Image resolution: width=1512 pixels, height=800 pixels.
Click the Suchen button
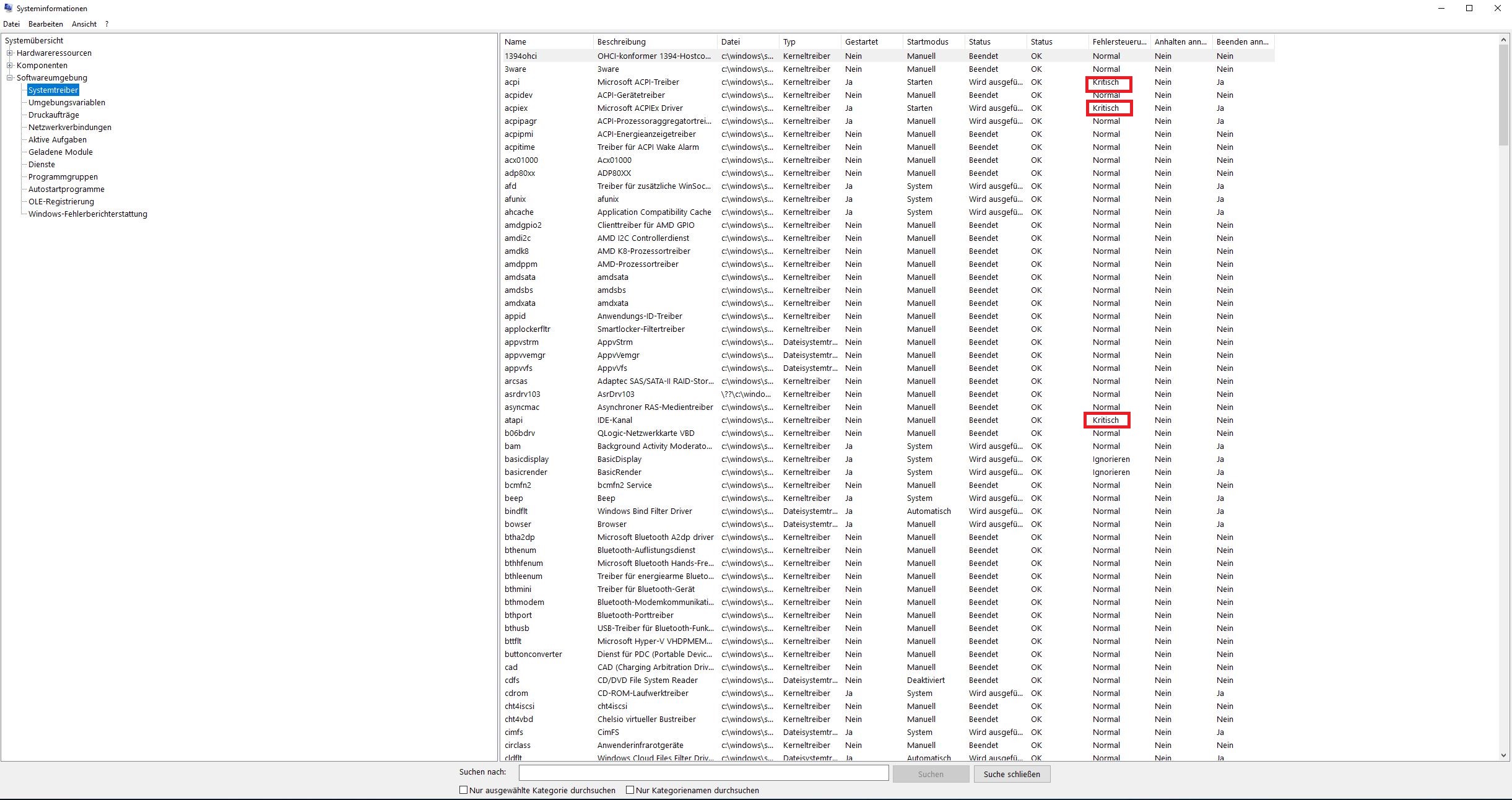(x=931, y=774)
